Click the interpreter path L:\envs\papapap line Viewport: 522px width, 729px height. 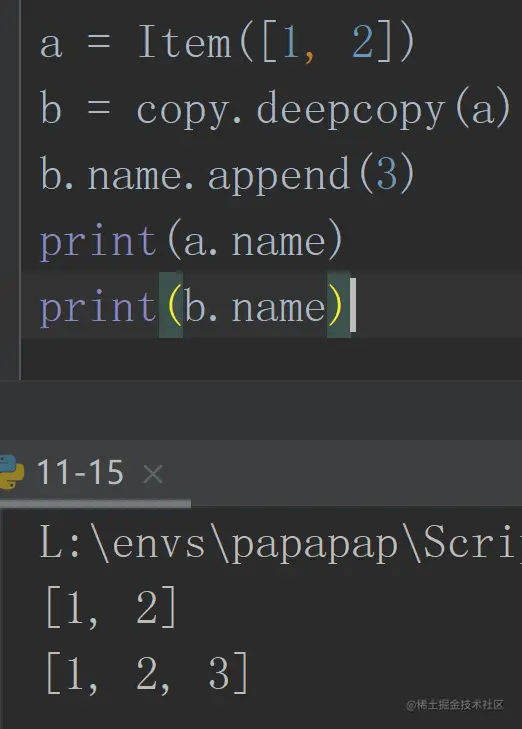click(x=280, y=543)
